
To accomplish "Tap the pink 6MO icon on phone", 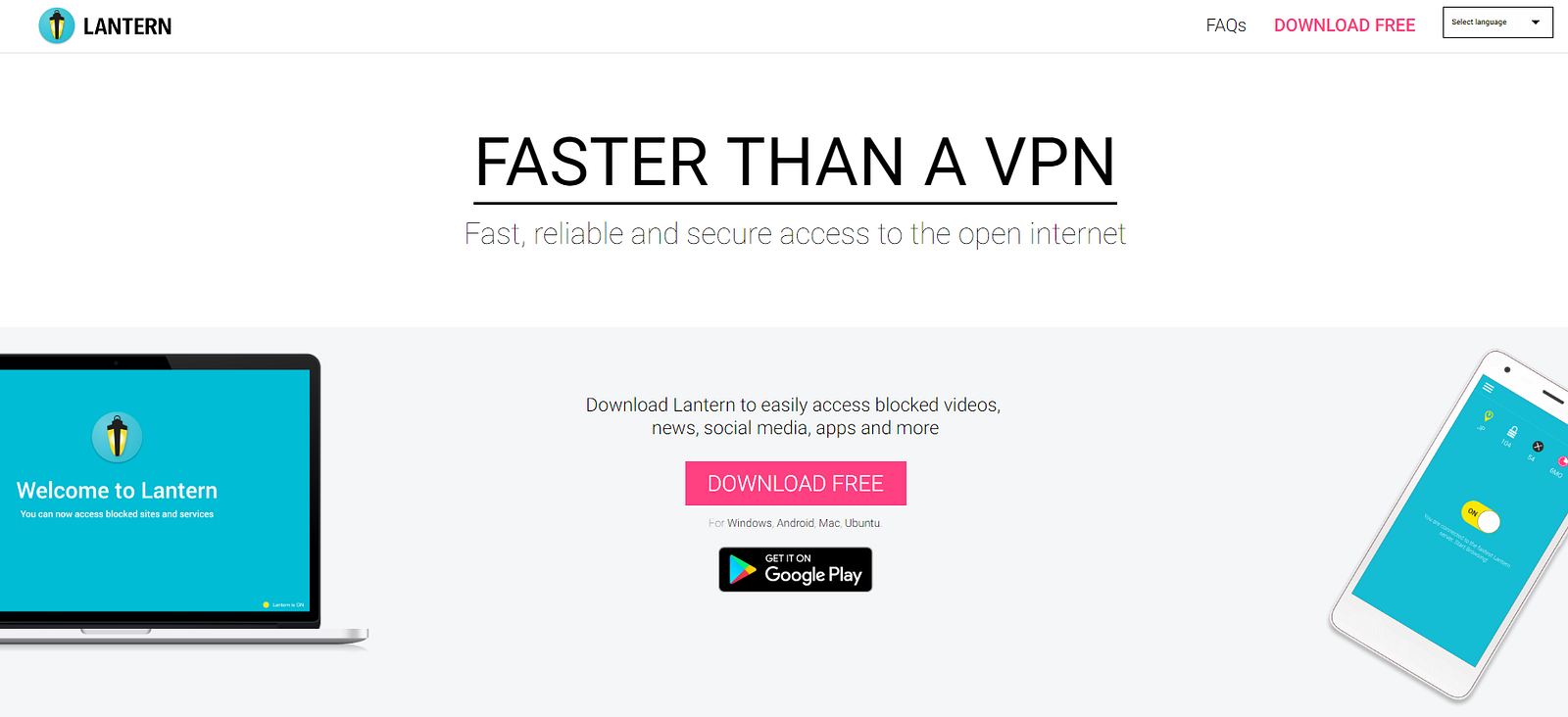I will (1562, 461).
